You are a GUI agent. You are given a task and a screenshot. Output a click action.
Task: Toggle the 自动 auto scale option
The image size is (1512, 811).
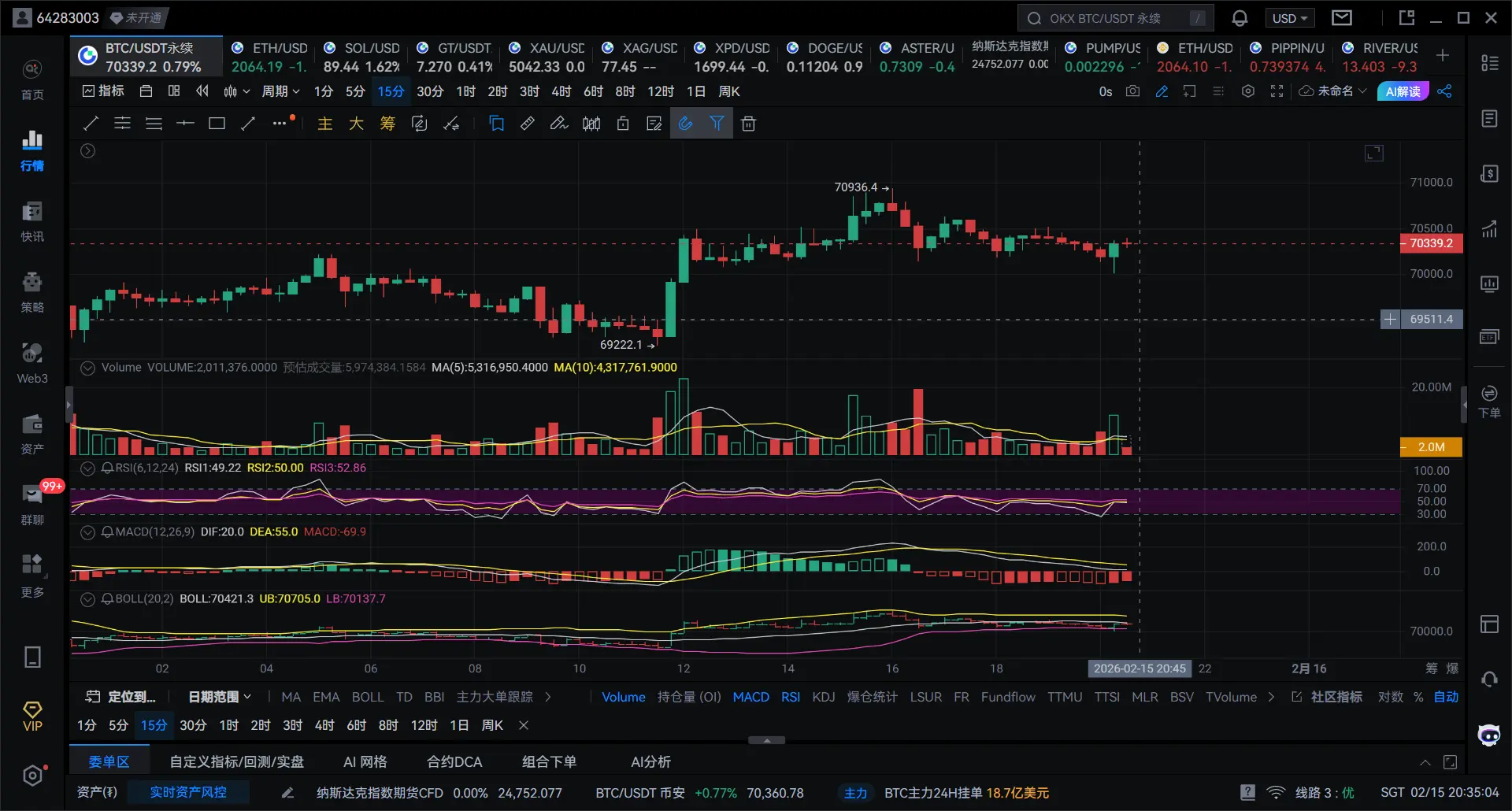click(1446, 697)
